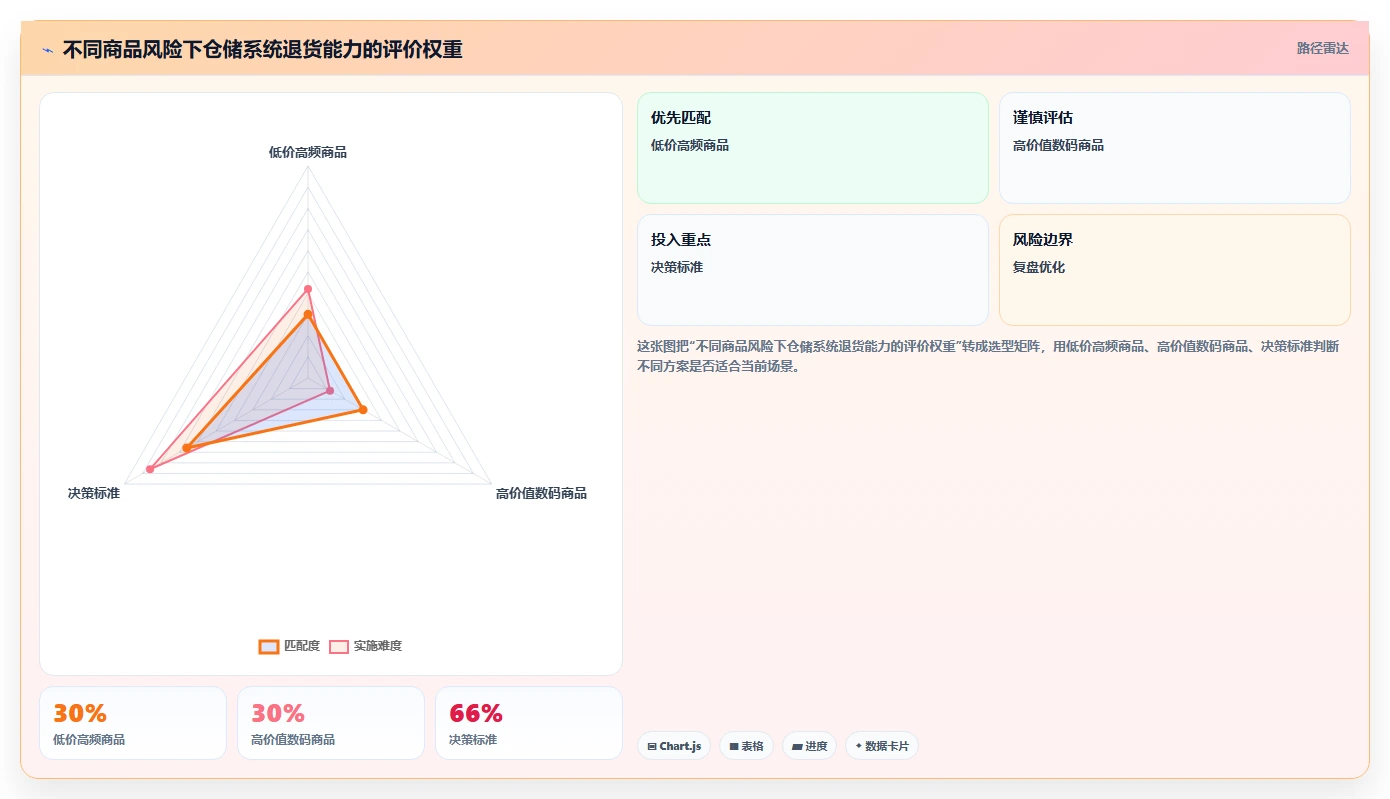Click the 表格 tag
The width and height of the screenshot is (1390, 799).
click(746, 746)
